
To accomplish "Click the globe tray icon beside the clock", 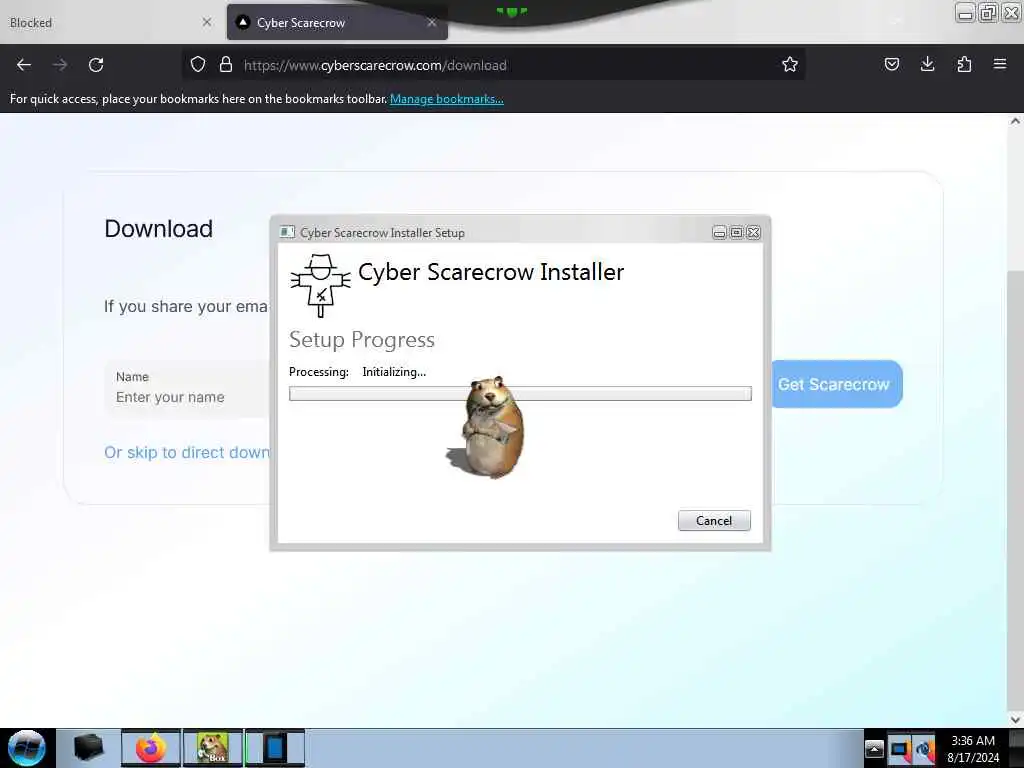I will tap(924, 749).
